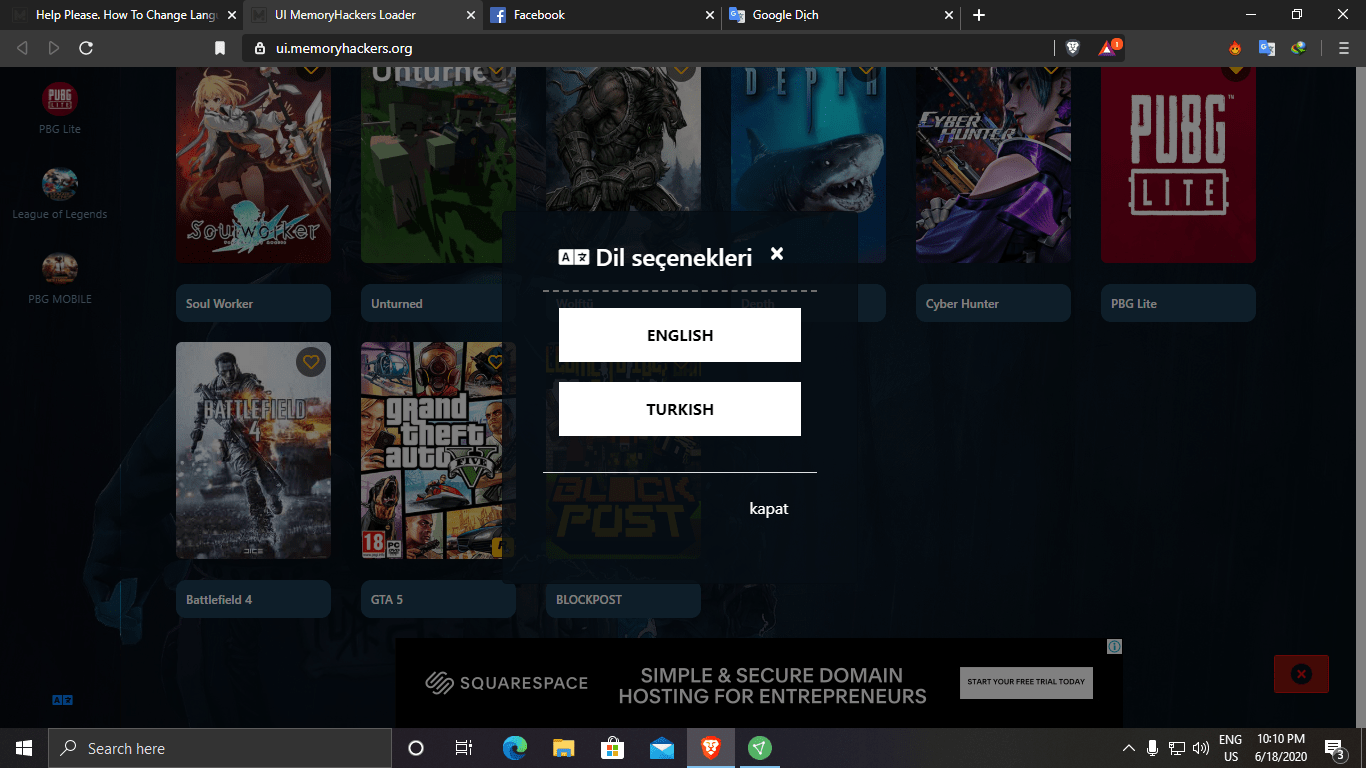Image resolution: width=1366 pixels, height=768 pixels.
Task: Go forward to the next page
Action: tap(54, 48)
